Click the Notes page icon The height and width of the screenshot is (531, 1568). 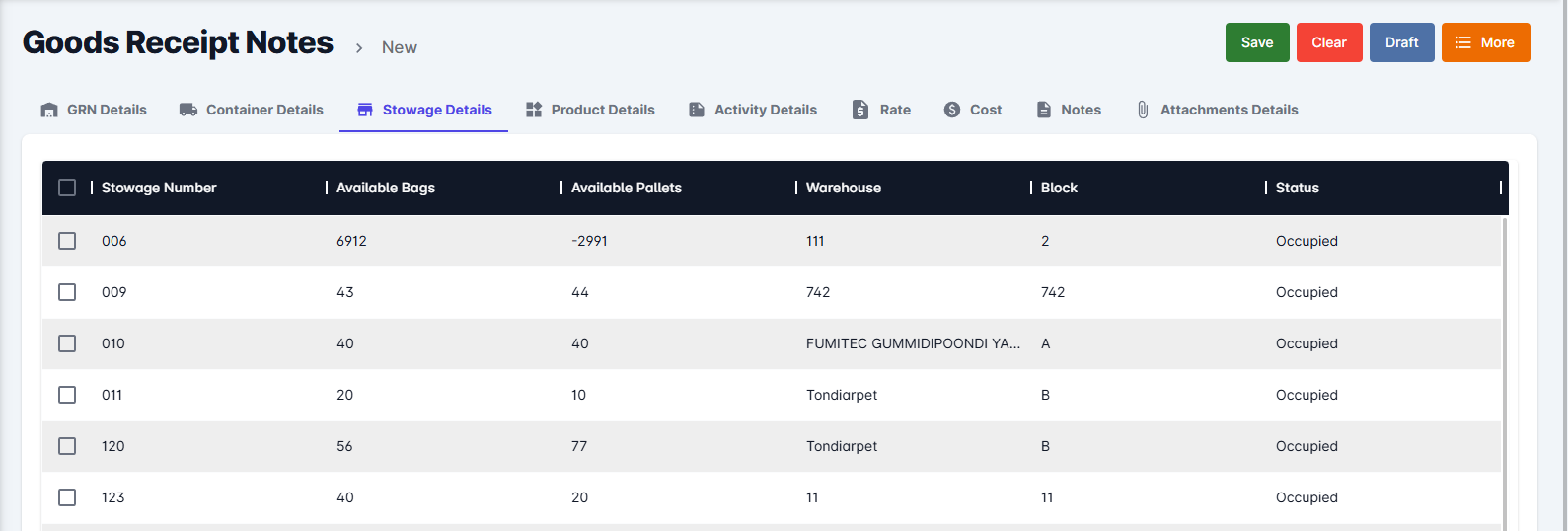(x=1044, y=110)
